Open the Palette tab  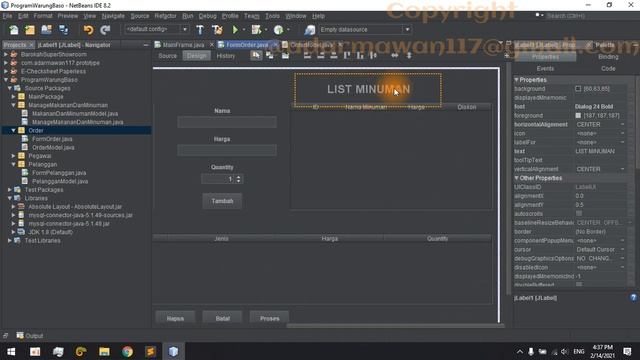(x=605, y=45)
